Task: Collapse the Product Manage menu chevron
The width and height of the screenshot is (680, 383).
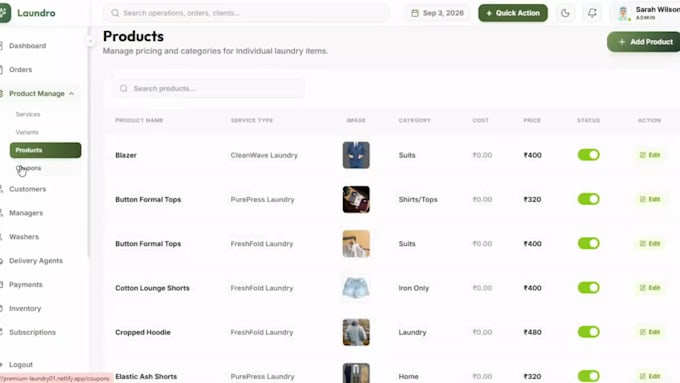Action: tap(72, 93)
